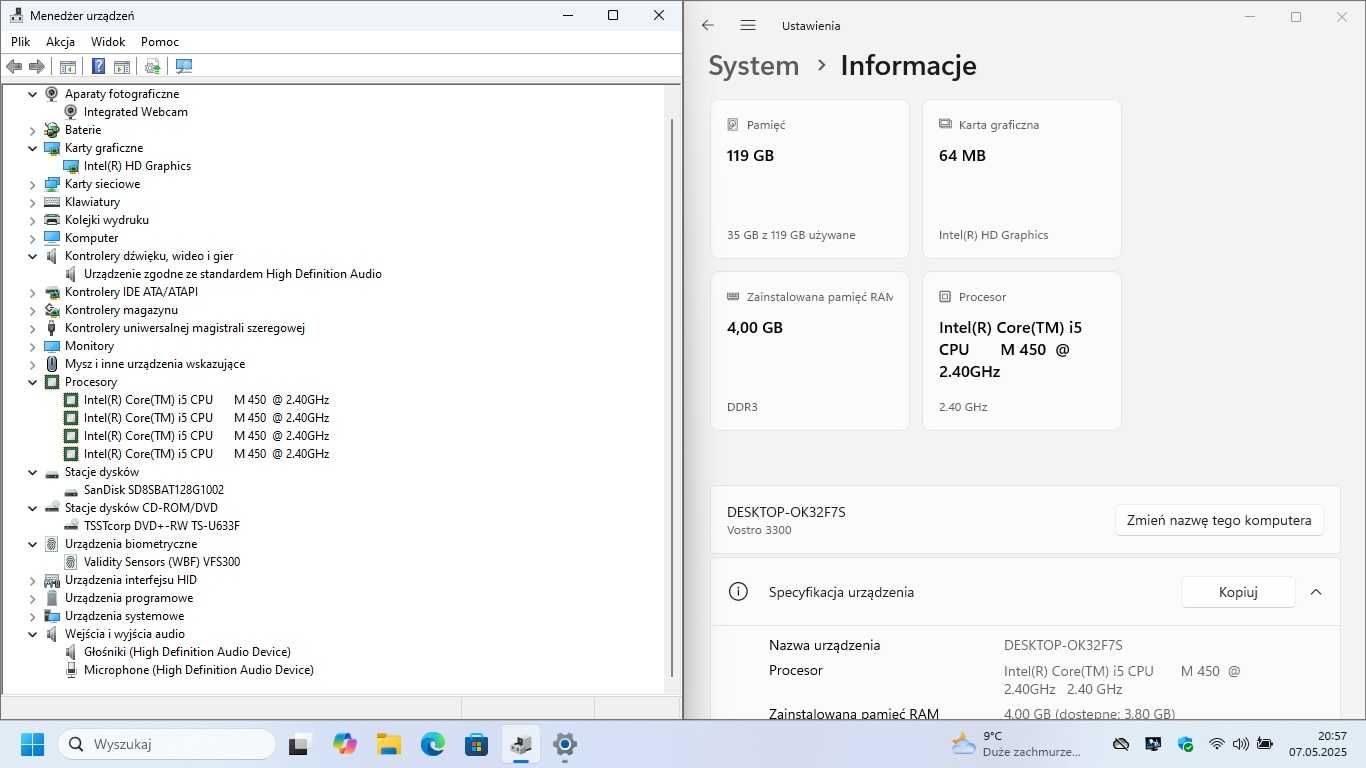
Task: Click the Stacje dysków CD-ROM/DVD icon
Action: tap(52, 508)
